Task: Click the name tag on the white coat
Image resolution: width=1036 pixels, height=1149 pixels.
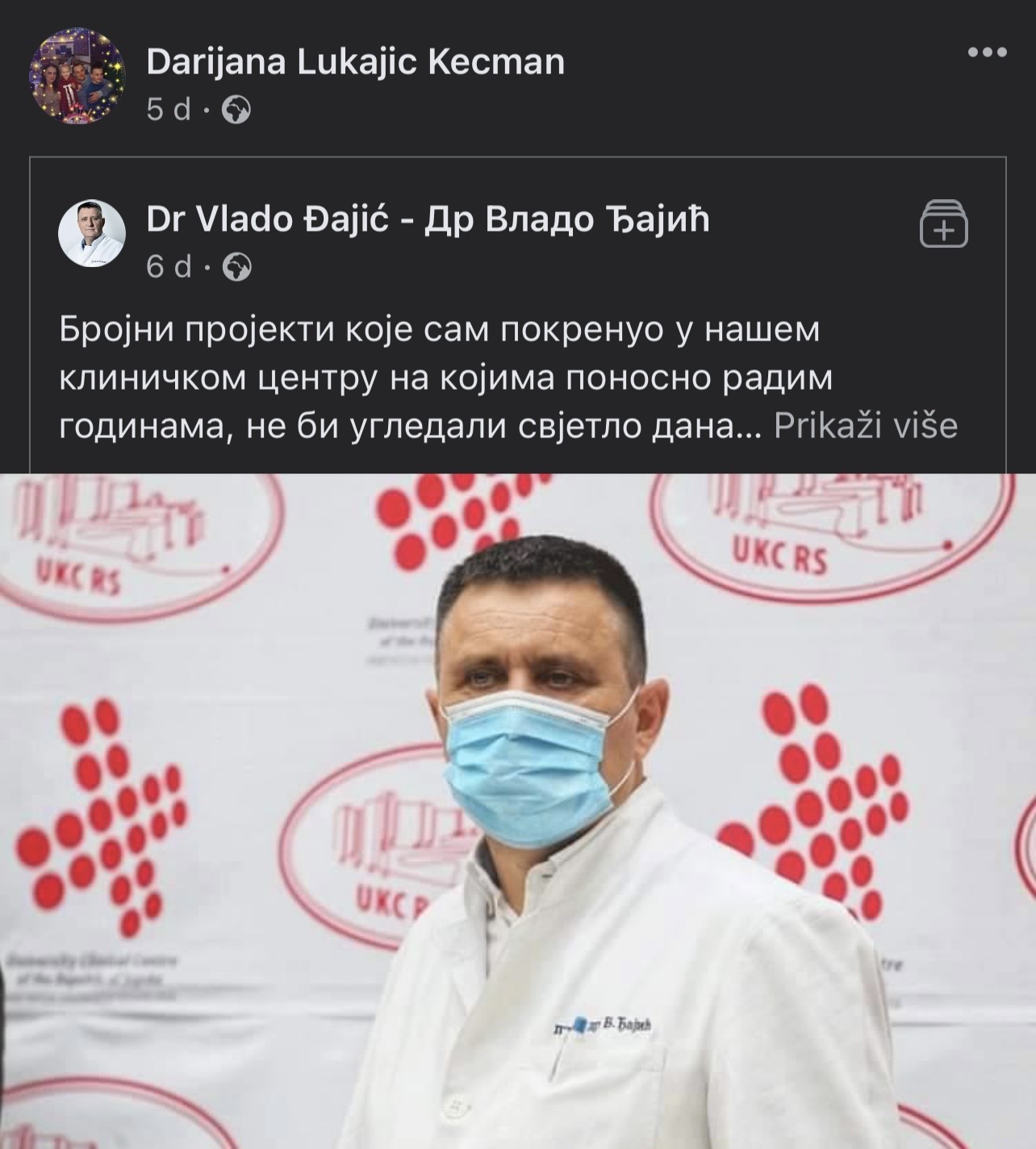Action: (603, 1026)
